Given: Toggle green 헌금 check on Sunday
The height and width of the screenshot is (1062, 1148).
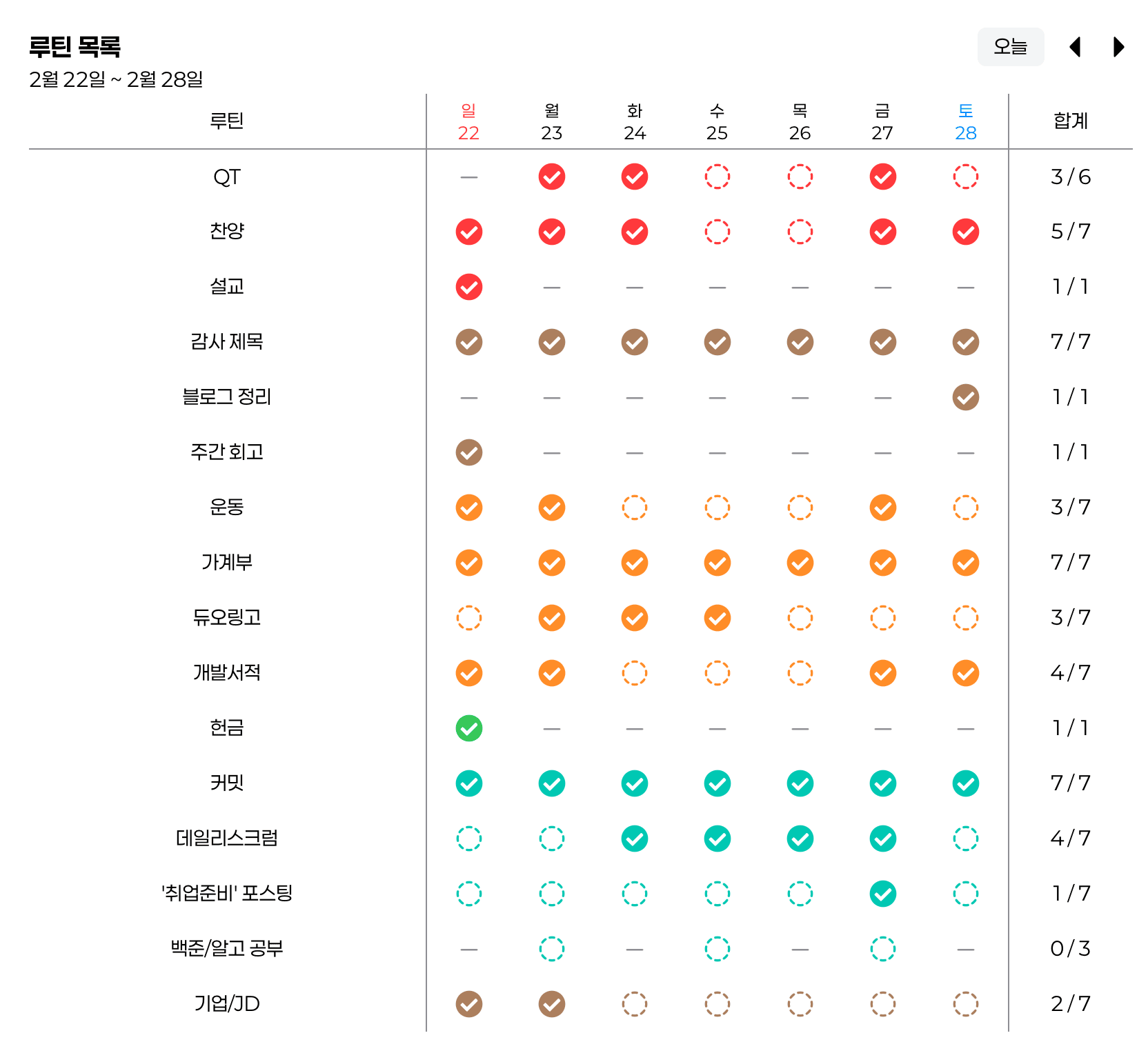Looking at the screenshot, I should click(469, 728).
